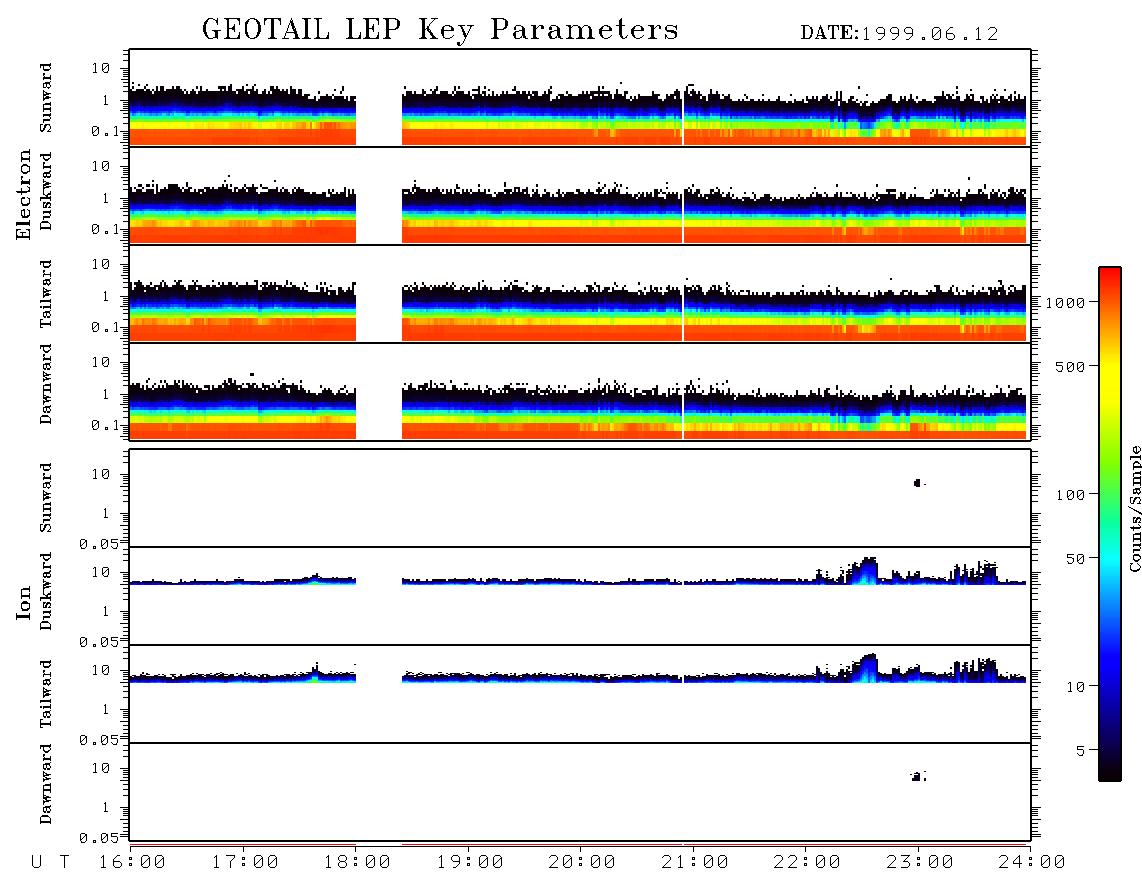Viewport: 1142px width, 880px height.
Task: Click the 500 color bar tick label
Action: pyautogui.click(x=1070, y=366)
